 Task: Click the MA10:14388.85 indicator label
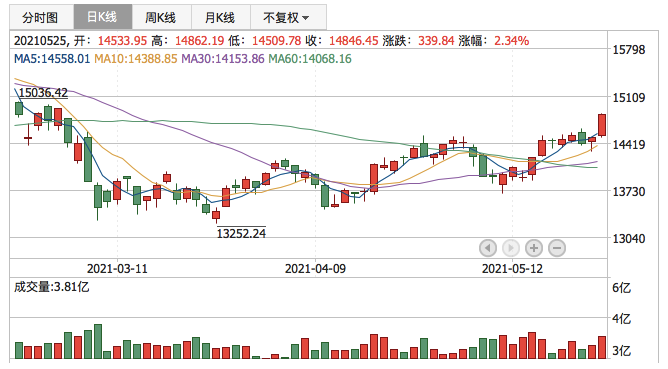135,58
